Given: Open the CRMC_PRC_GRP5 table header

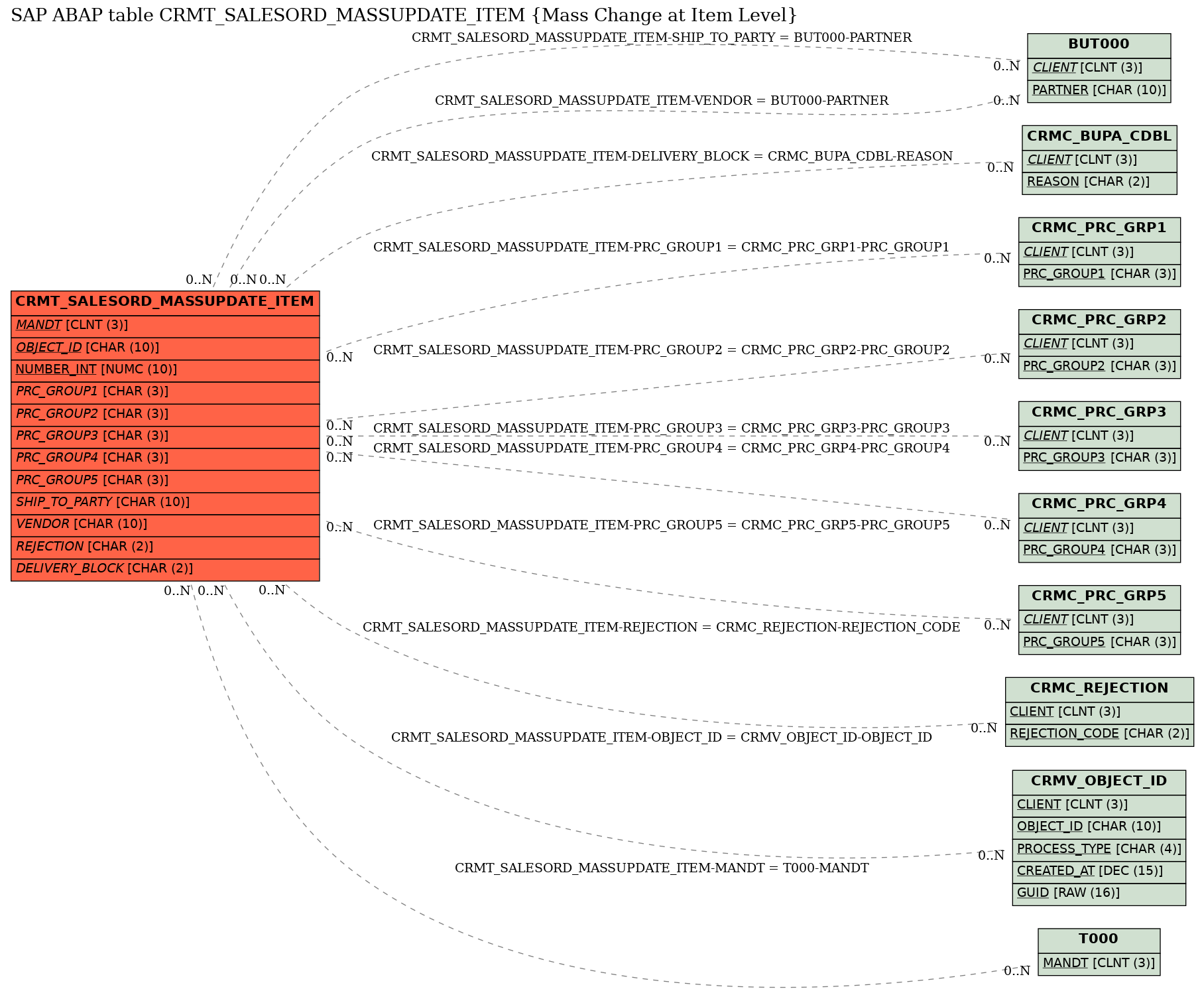Looking at the screenshot, I should tap(1099, 596).
